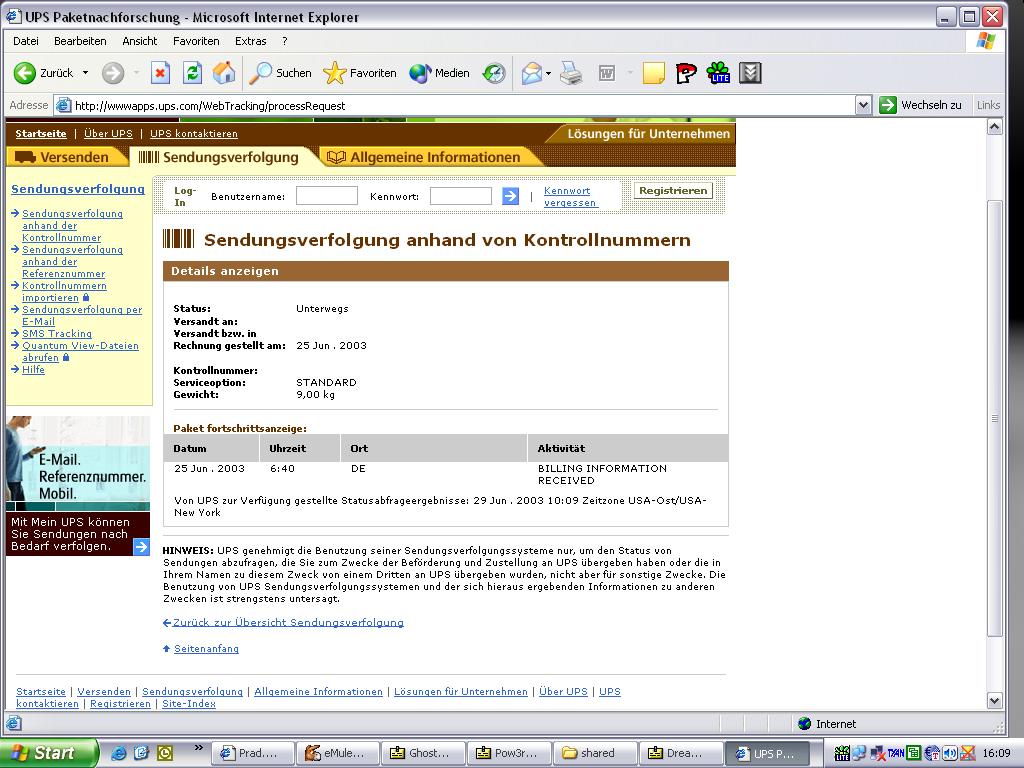Expand the Zurück history dropdown arrow
Screen dimensions: 1024x768
click(x=85, y=73)
